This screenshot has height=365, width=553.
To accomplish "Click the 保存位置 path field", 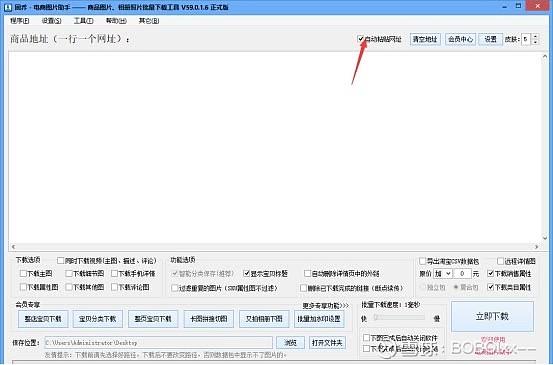I will (x=159, y=342).
